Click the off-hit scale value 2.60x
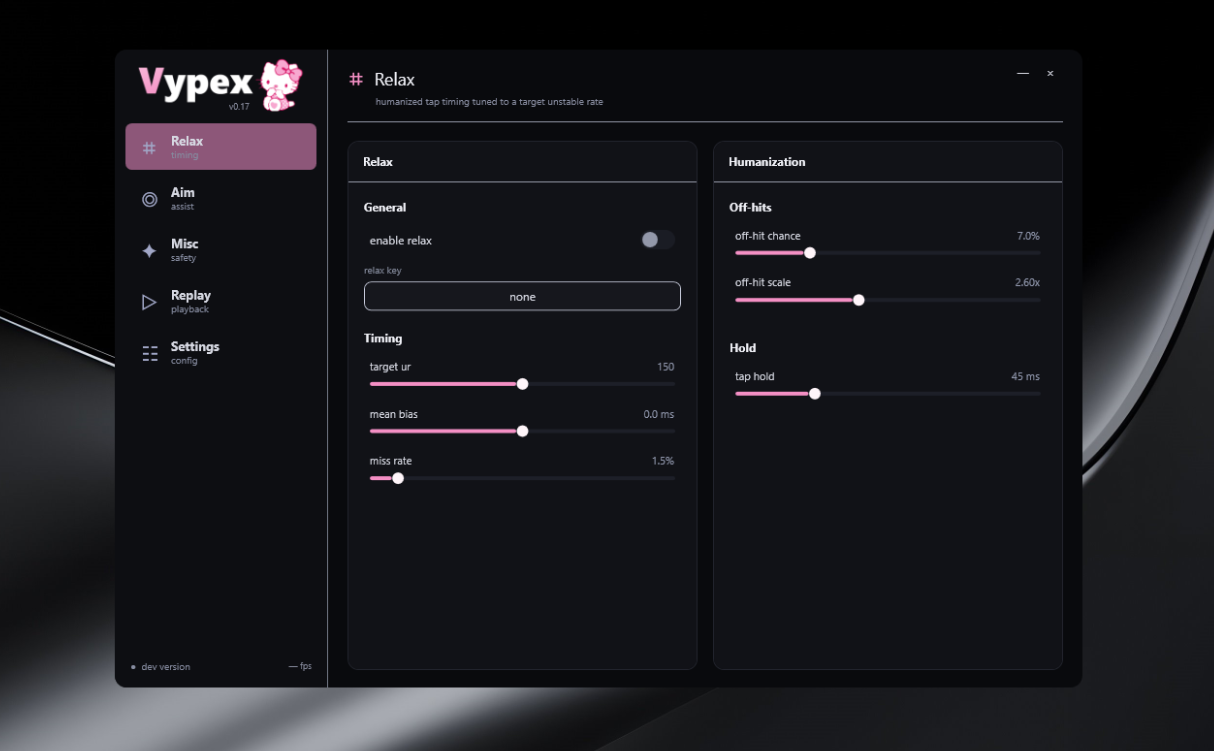 coord(1028,283)
